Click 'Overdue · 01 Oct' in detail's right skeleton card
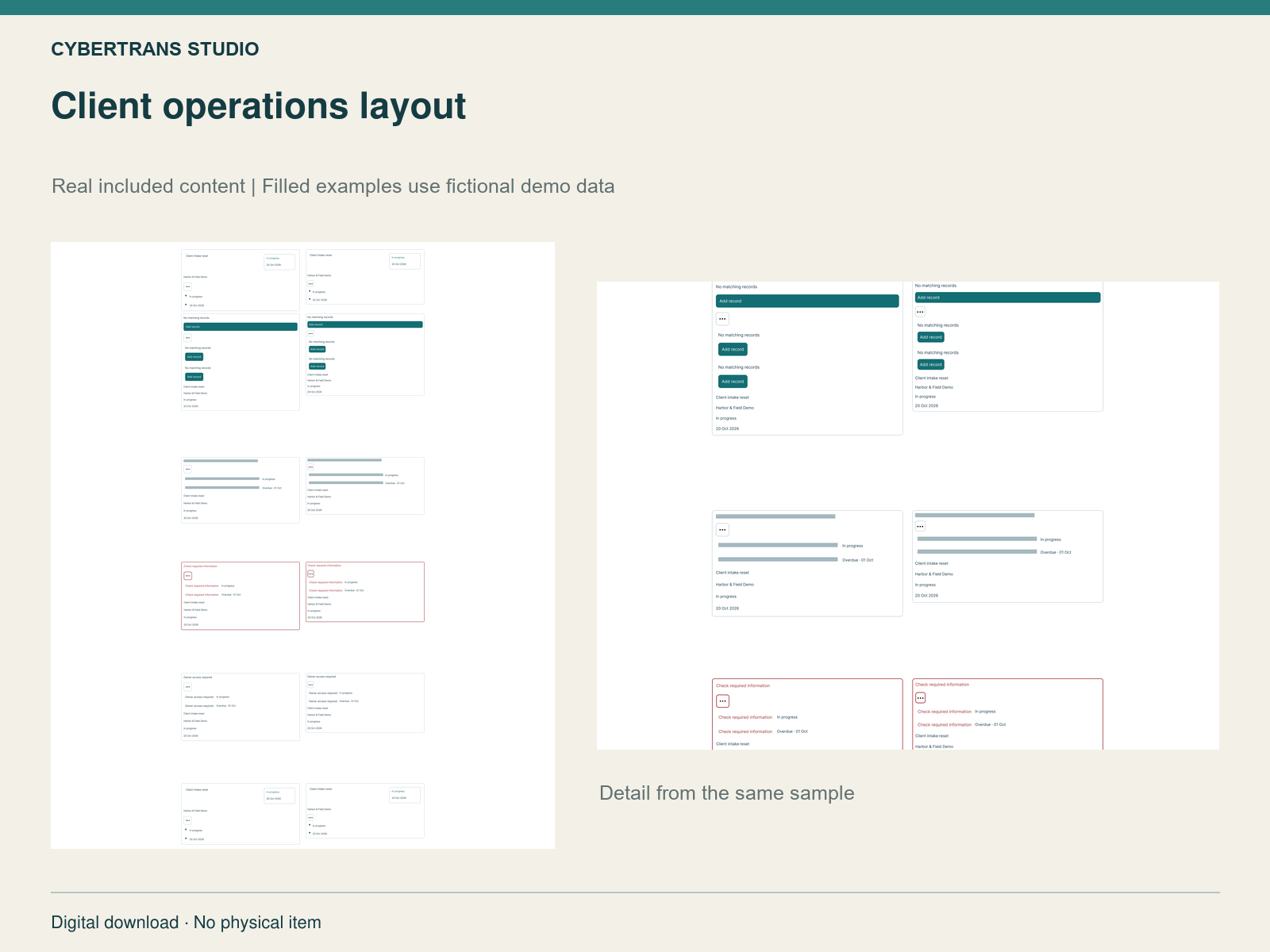Screen dimensions: 1270x952 tap(1056, 552)
